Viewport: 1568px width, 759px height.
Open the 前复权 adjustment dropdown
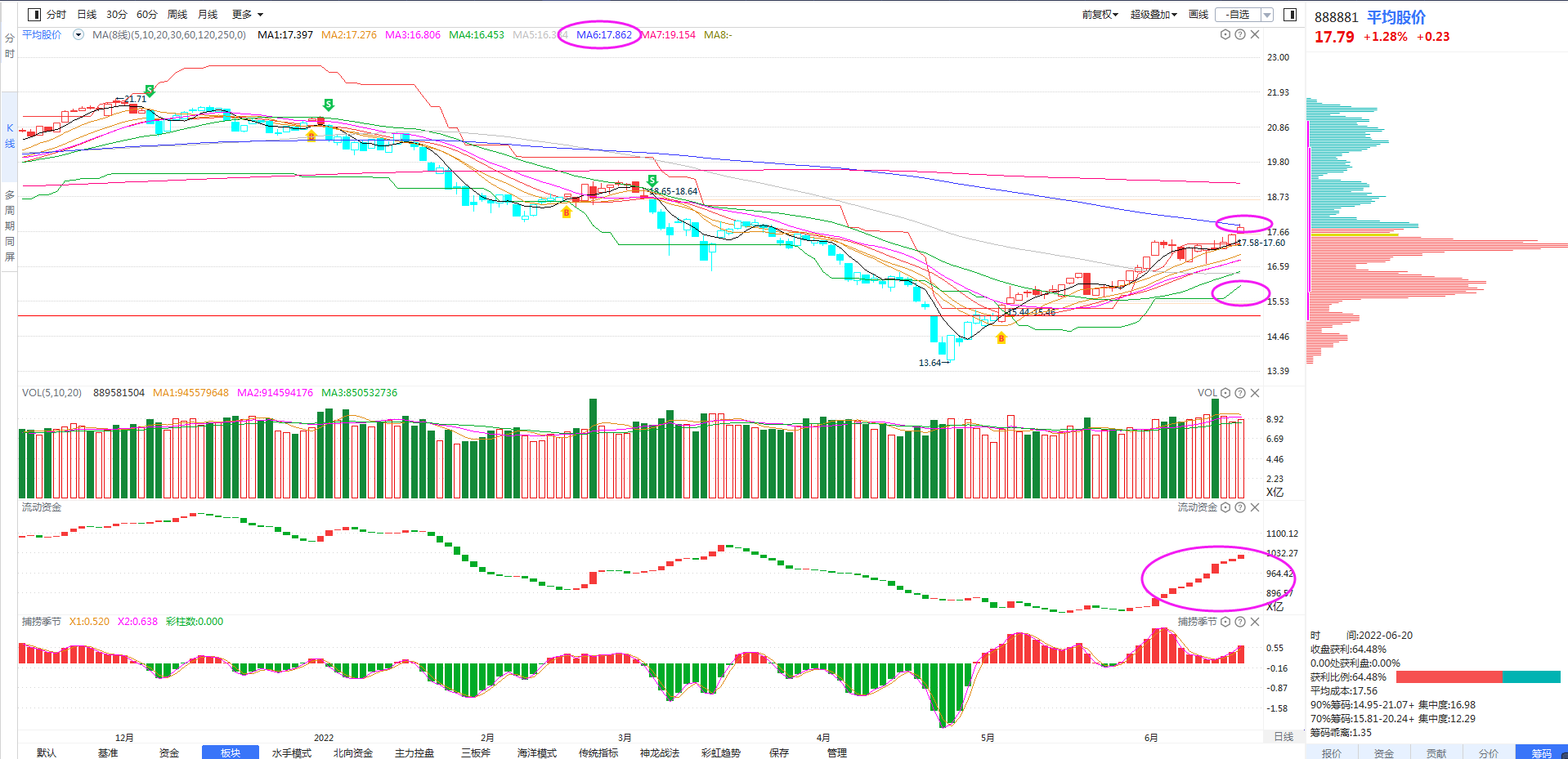pyautogui.click(x=1100, y=15)
